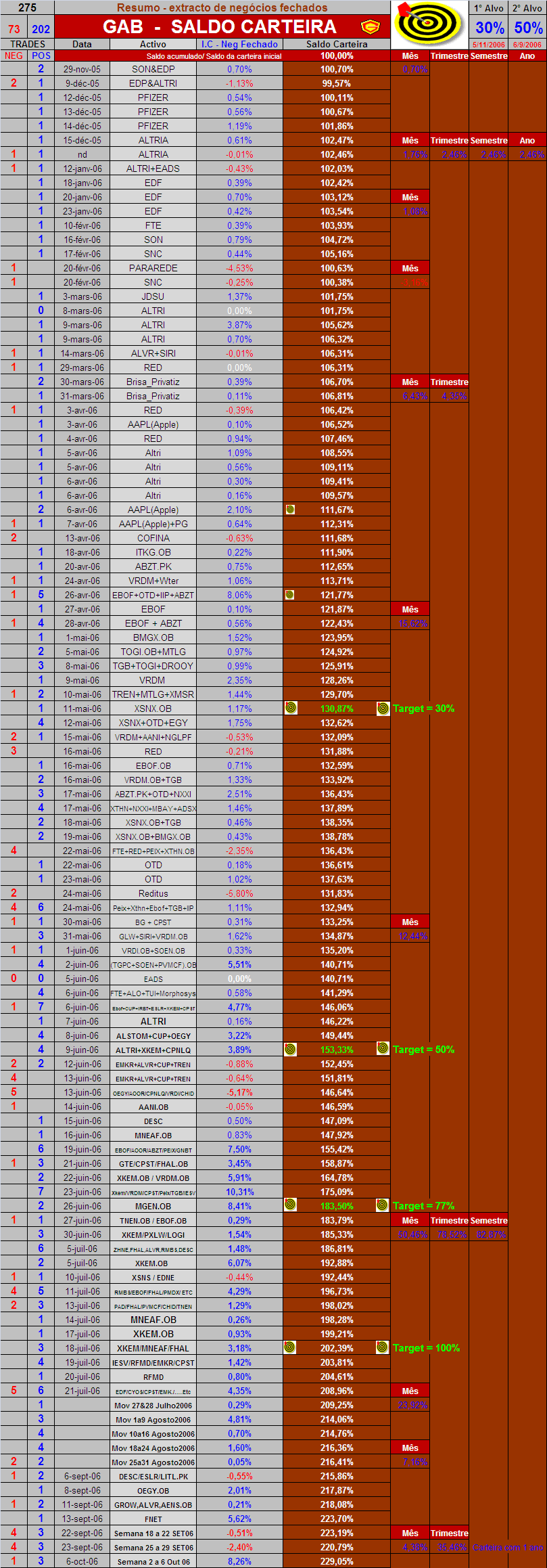This screenshot has height=1568, width=547.
Task: Click target icon left of 153,33%
Action: coord(291,1049)
